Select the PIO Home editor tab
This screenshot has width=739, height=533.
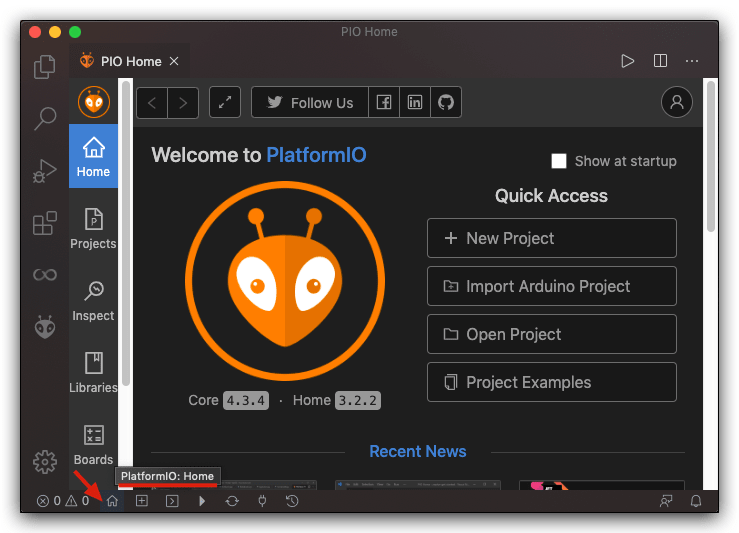tap(130, 61)
